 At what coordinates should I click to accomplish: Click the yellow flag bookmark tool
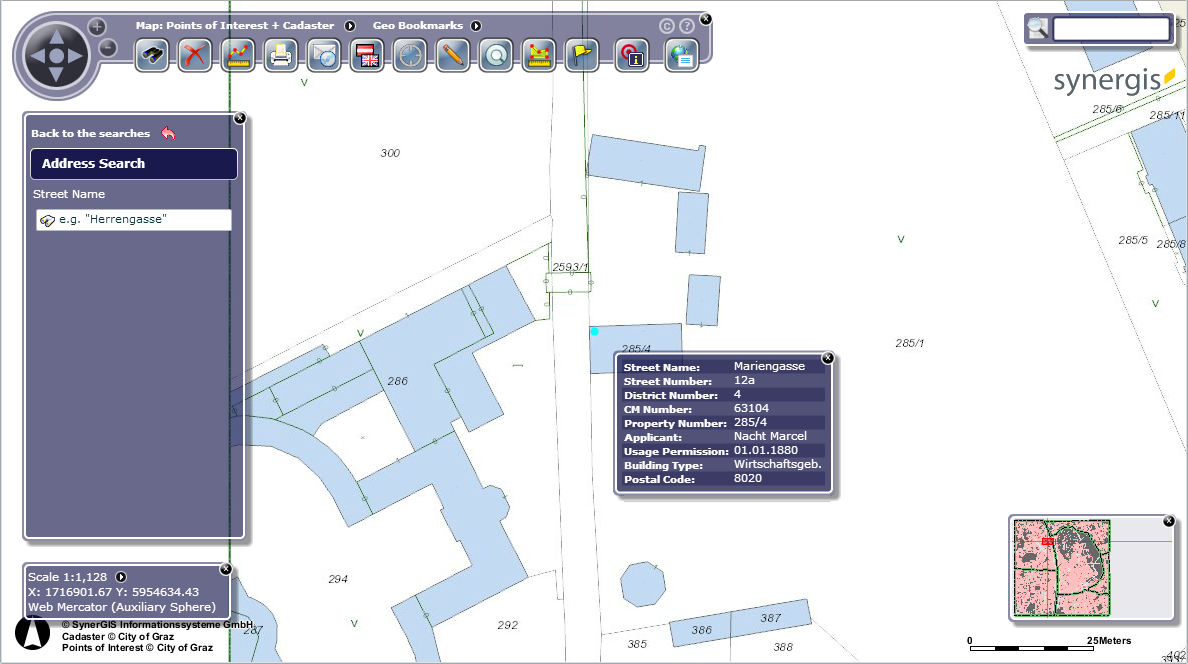click(x=582, y=56)
